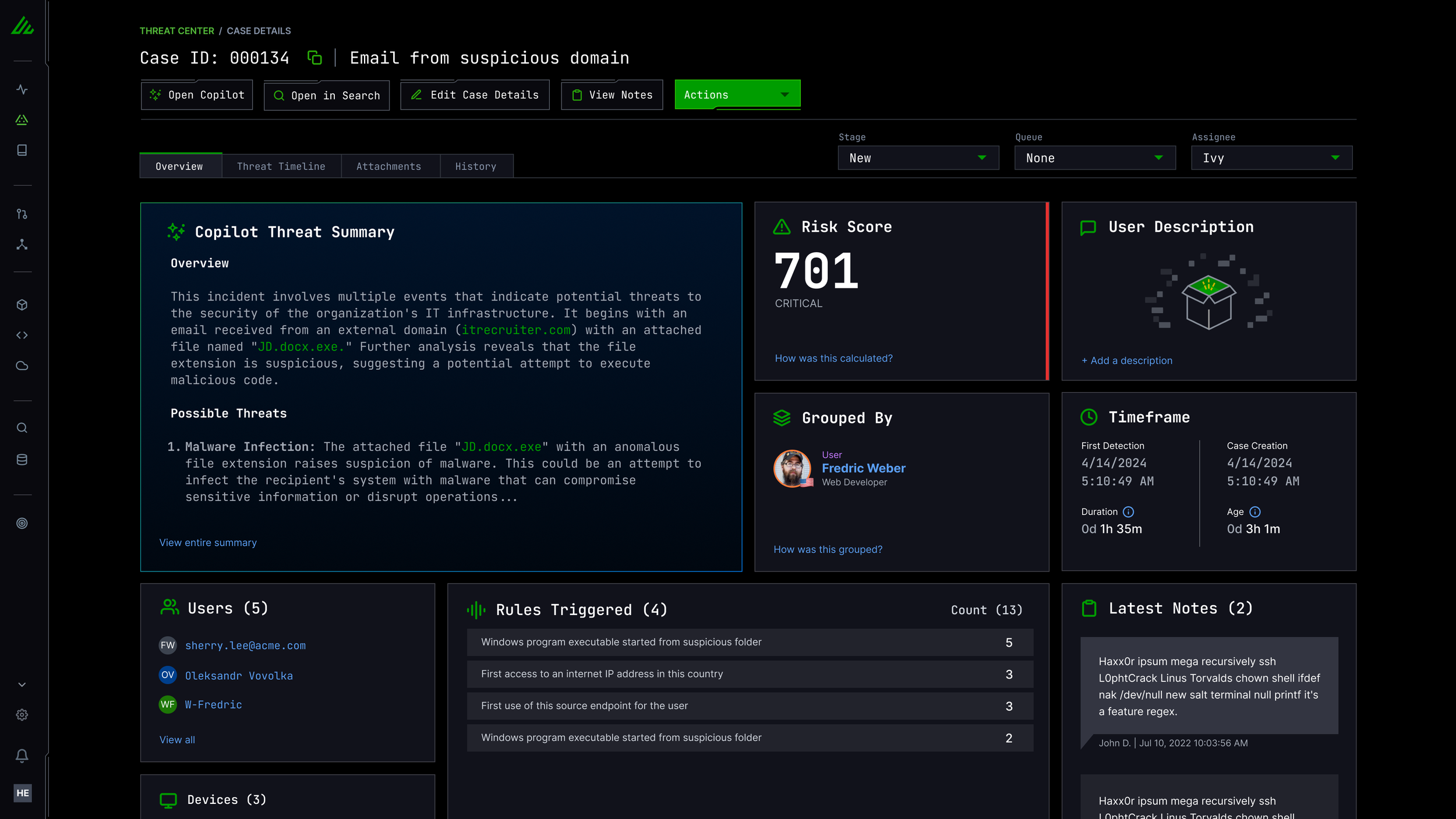Screen dimensions: 1456x819
Task: Expand the Actions dropdown button
Action: point(737,94)
